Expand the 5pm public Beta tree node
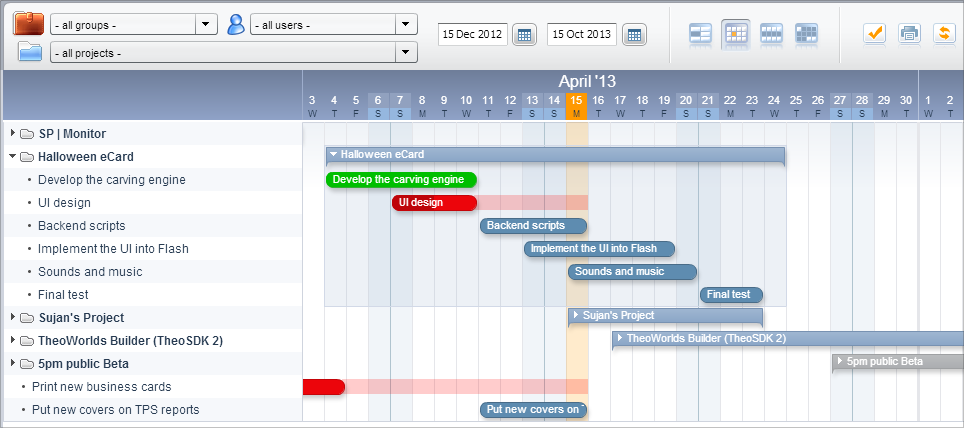 [12, 363]
